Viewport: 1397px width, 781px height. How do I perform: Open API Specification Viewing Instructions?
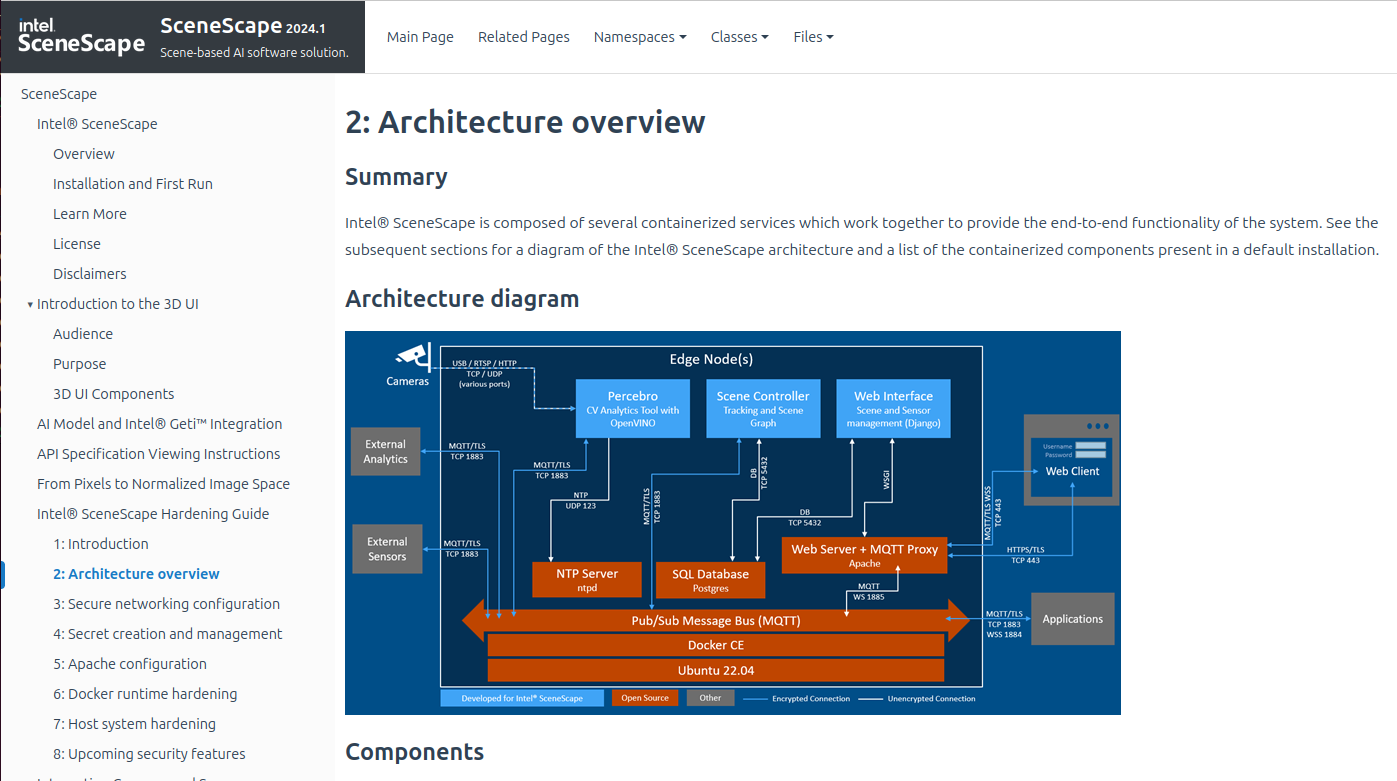point(158,453)
